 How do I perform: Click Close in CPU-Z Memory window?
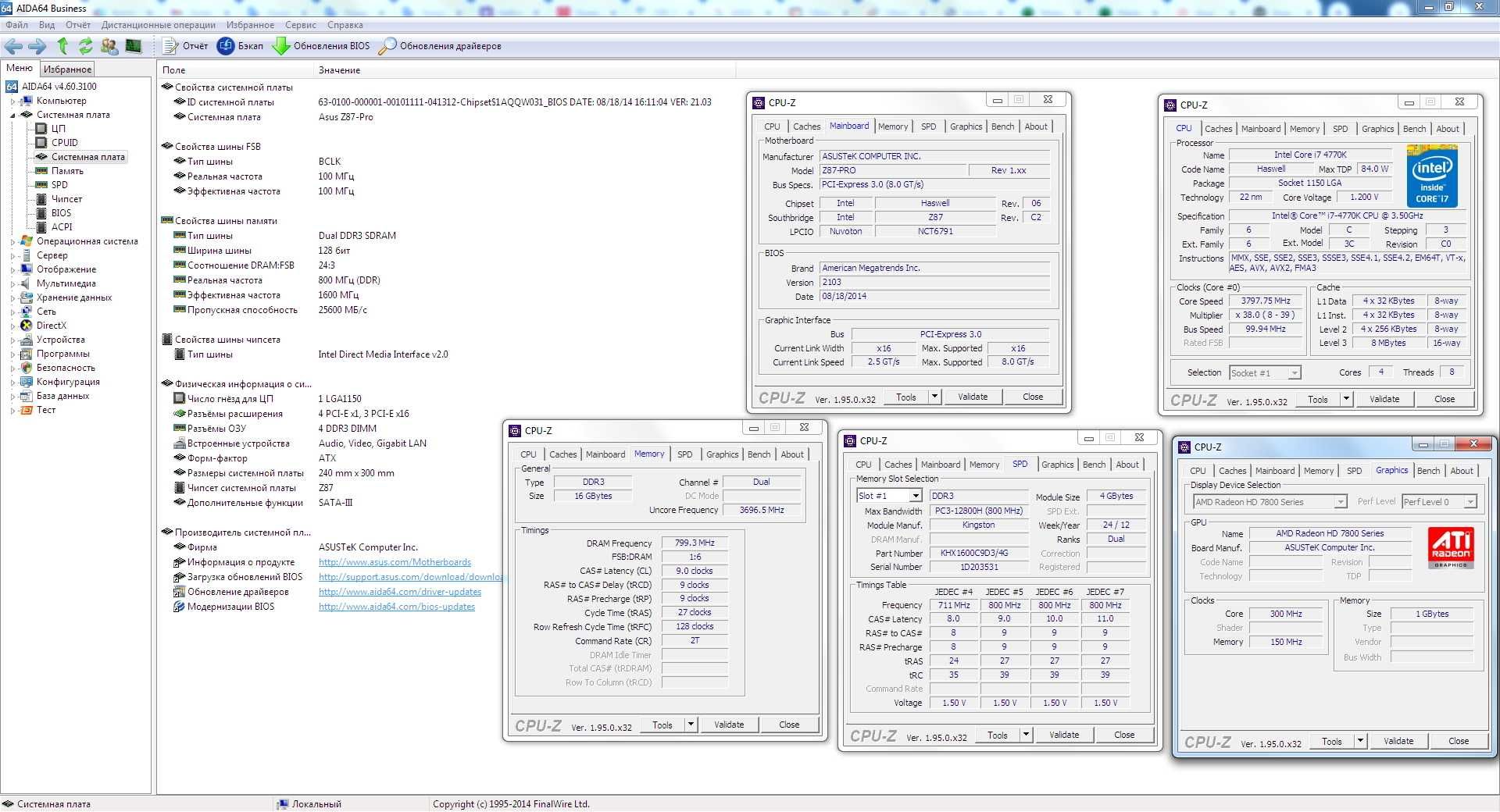coord(789,725)
